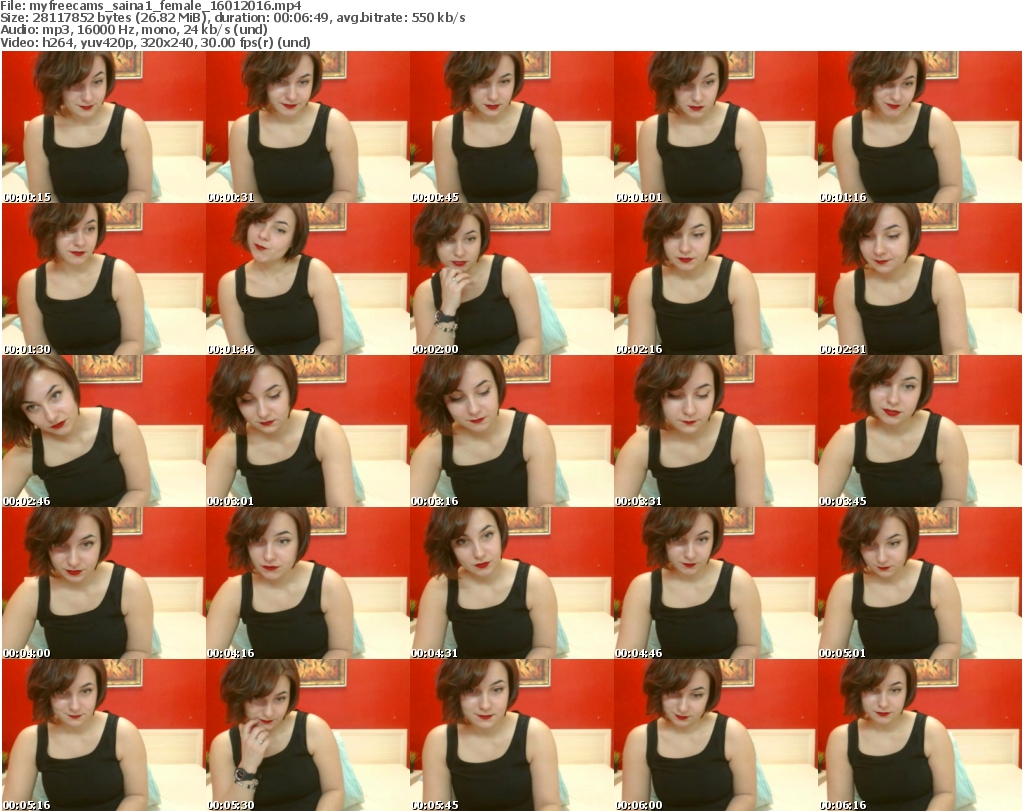Select the Size and duration info line
1024x811 pixels.
point(232,18)
